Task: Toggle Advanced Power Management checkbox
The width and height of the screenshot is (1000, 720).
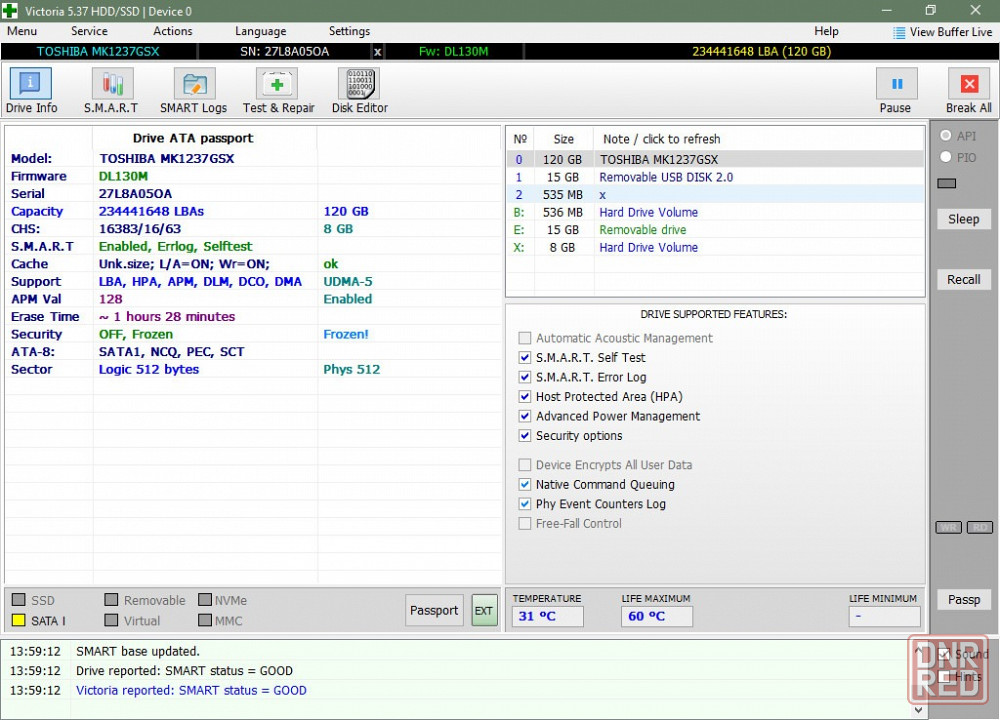Action: click(524, 416)
